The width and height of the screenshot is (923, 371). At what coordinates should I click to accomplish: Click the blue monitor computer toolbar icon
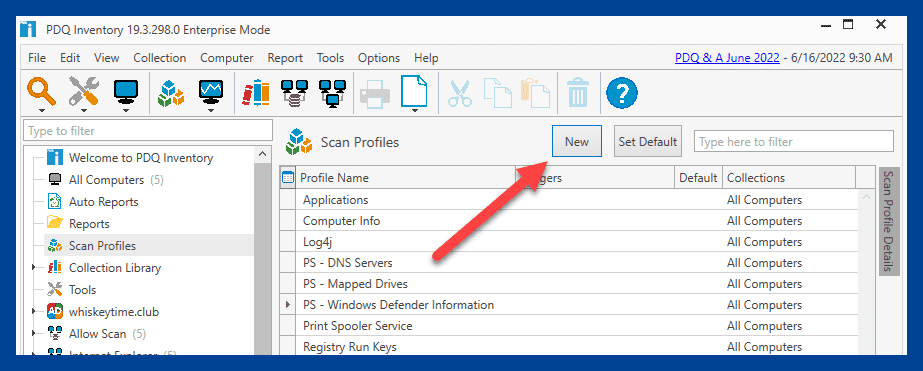click(125, 92)
